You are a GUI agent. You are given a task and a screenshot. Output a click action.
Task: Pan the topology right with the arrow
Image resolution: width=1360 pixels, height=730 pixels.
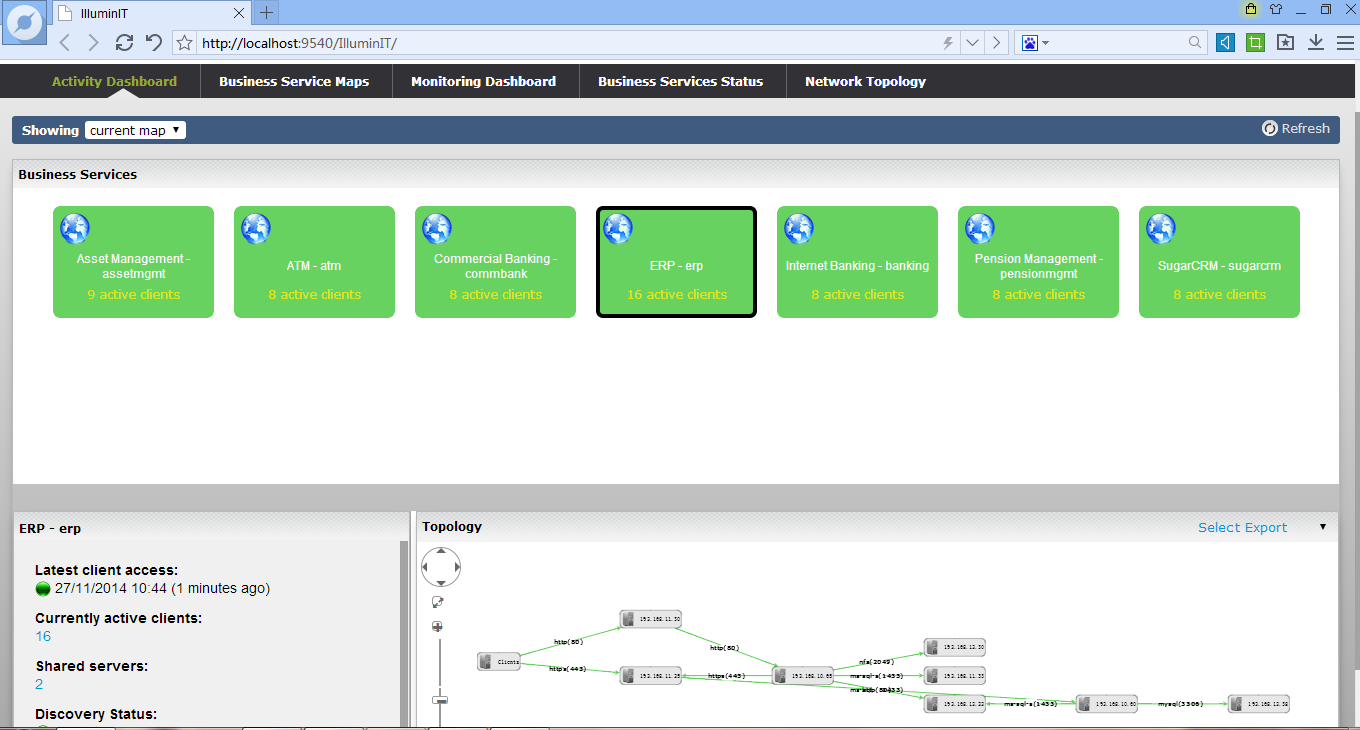(x=457, y=567)
